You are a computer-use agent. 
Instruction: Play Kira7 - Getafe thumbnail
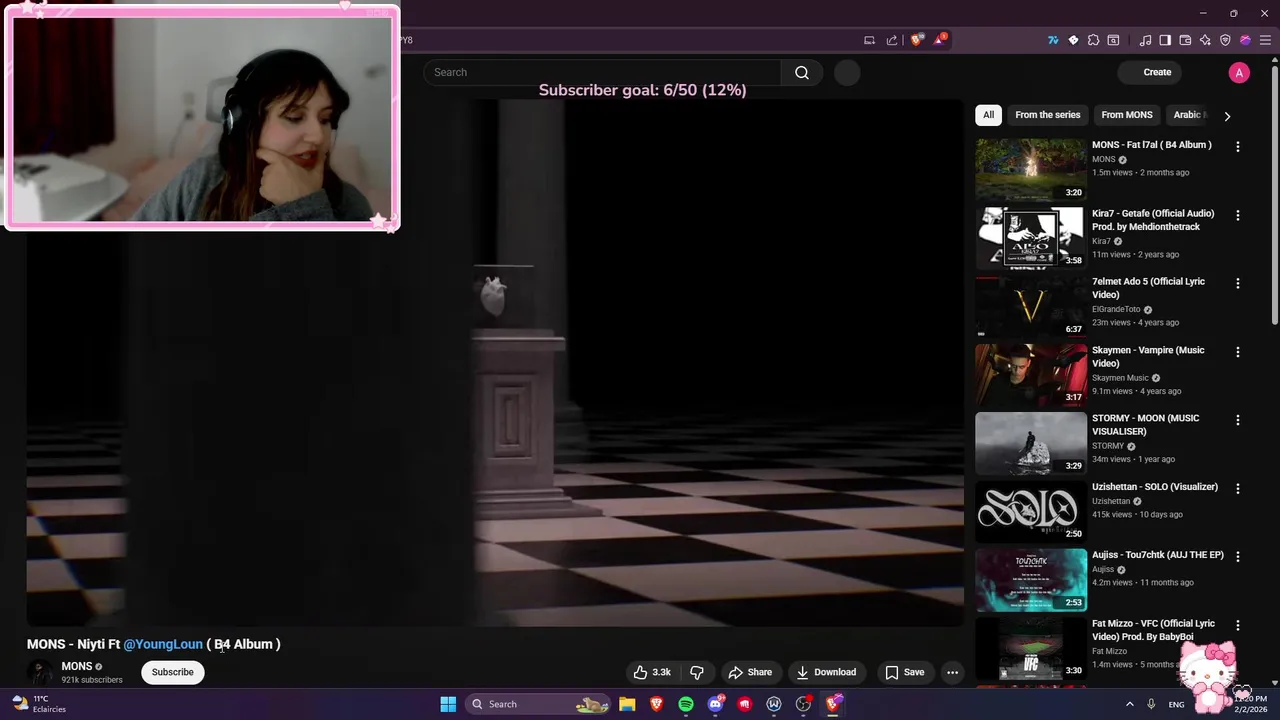[x=1030, y=237]
